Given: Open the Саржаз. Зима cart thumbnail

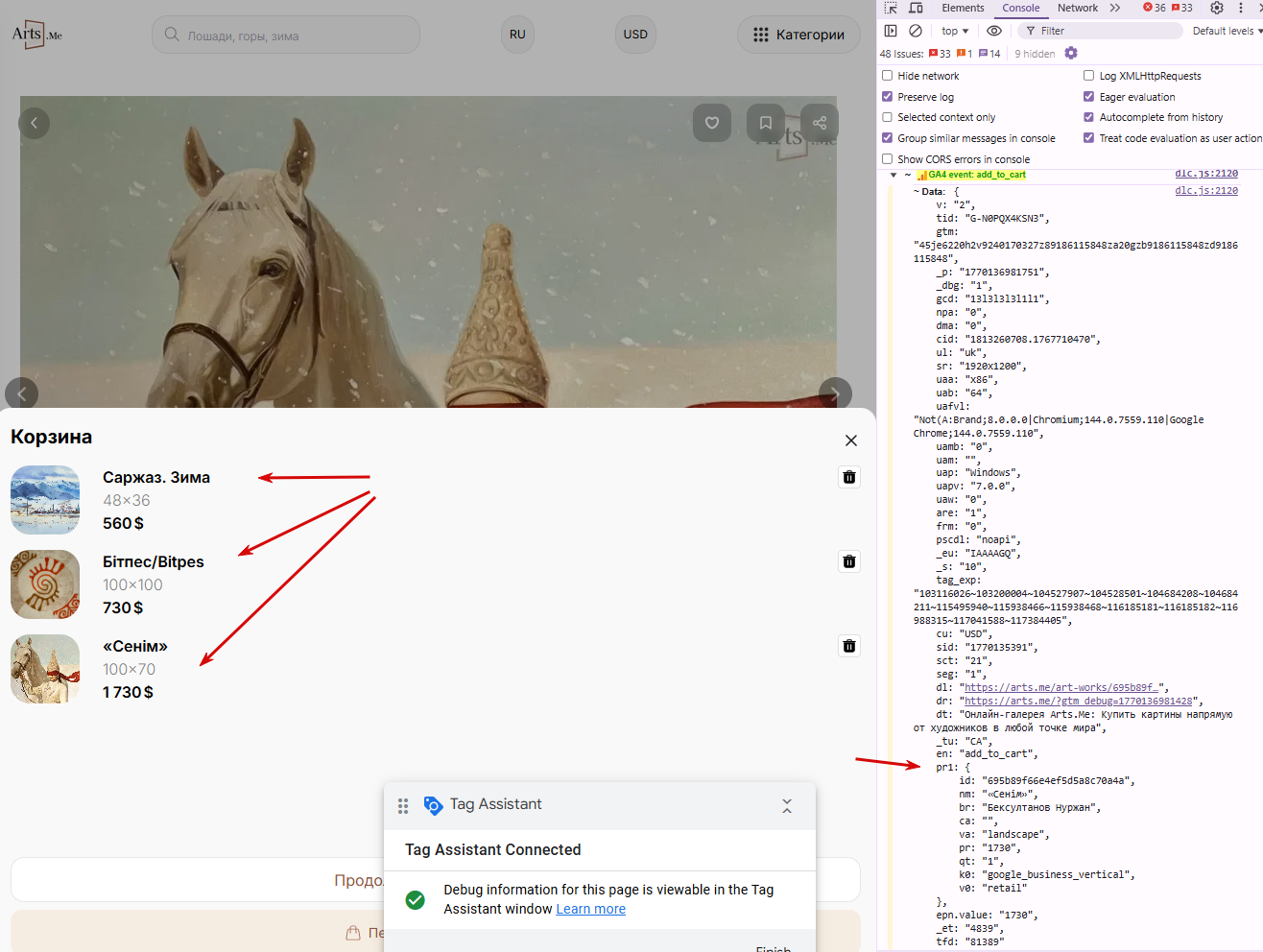Looking at the screenshot, I should [x=45, y=500].
